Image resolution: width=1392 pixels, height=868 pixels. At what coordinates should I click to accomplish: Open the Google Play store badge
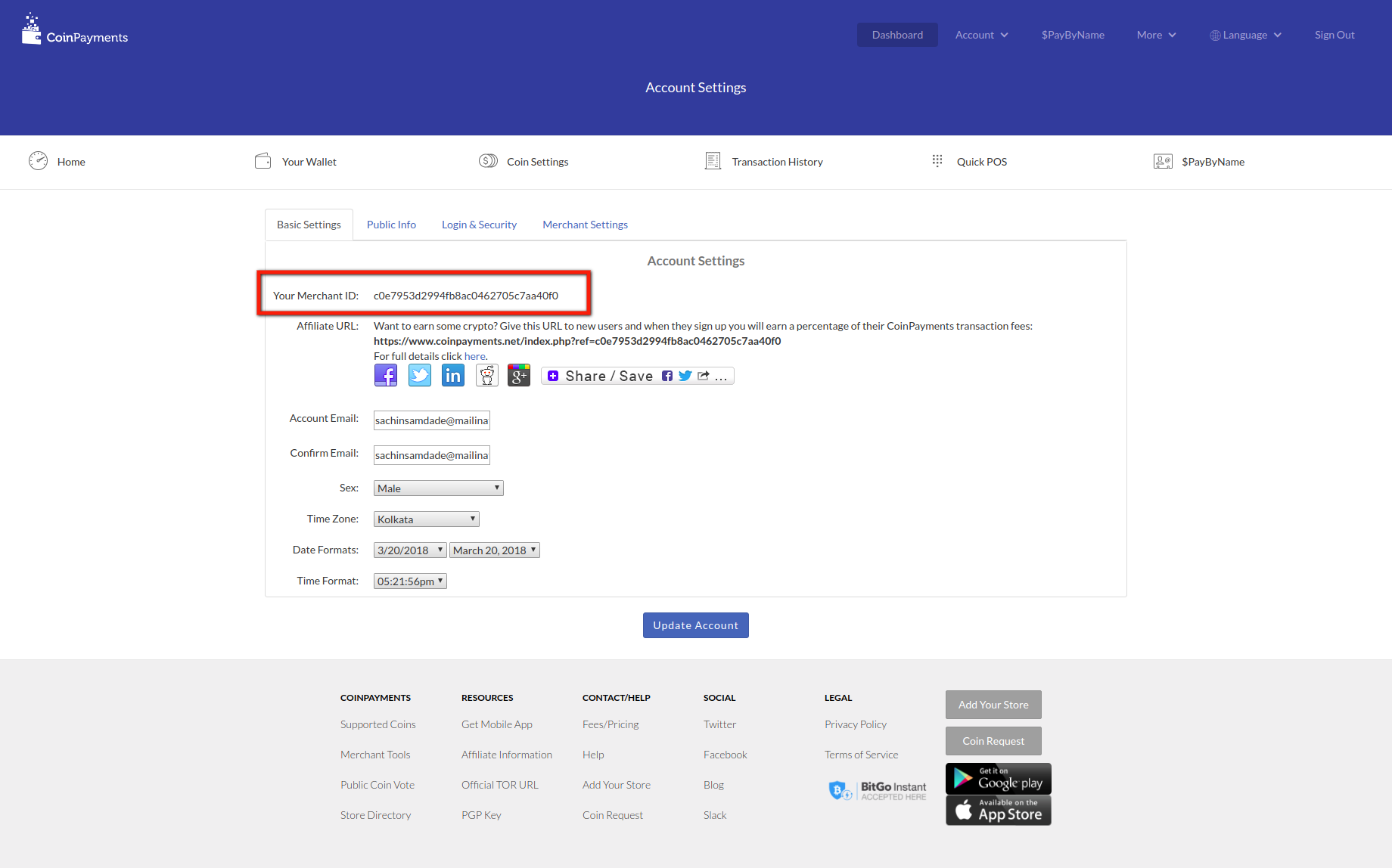pos(999,779)
